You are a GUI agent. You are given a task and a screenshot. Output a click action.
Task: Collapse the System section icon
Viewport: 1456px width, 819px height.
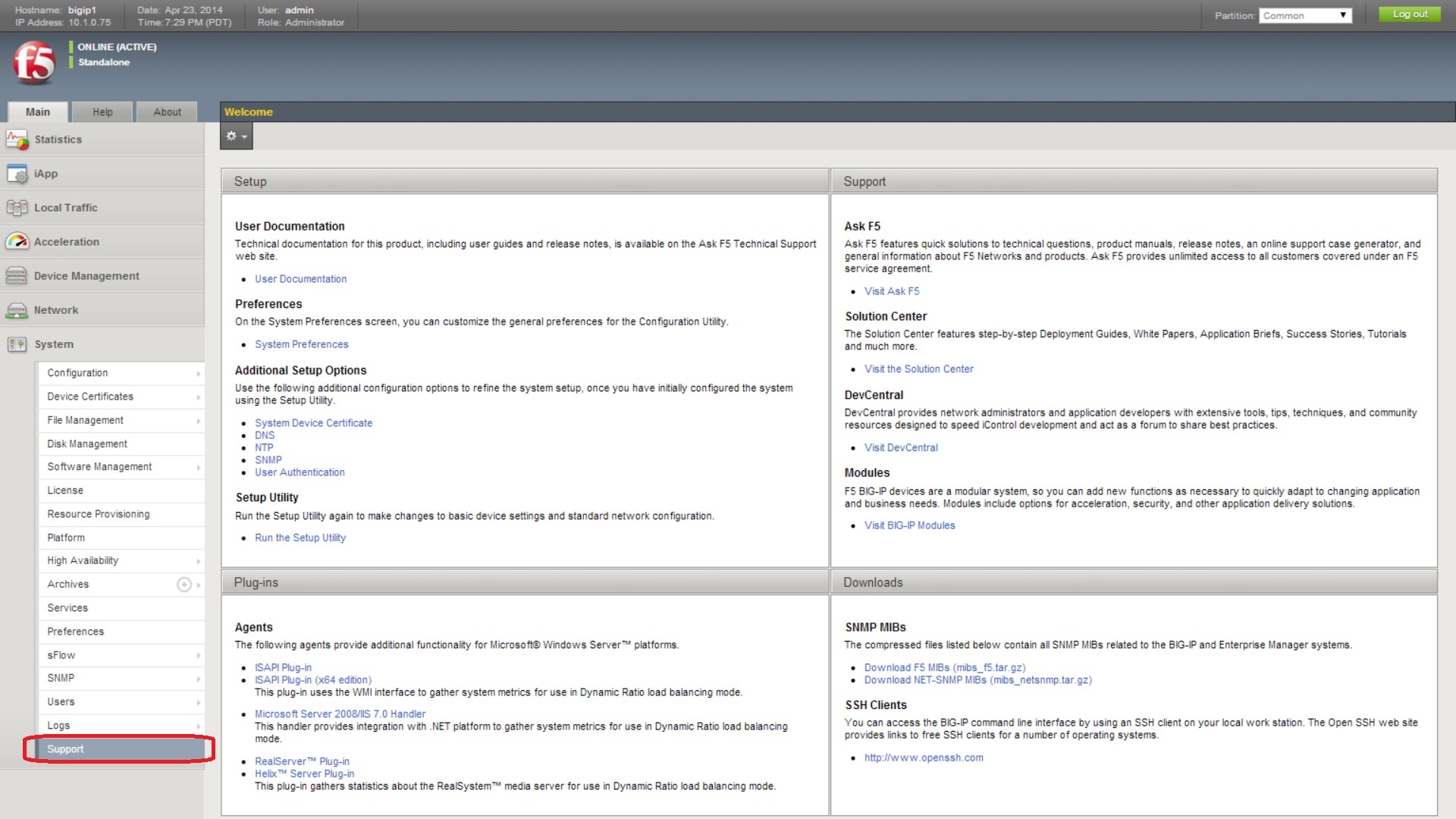point(17,344)
